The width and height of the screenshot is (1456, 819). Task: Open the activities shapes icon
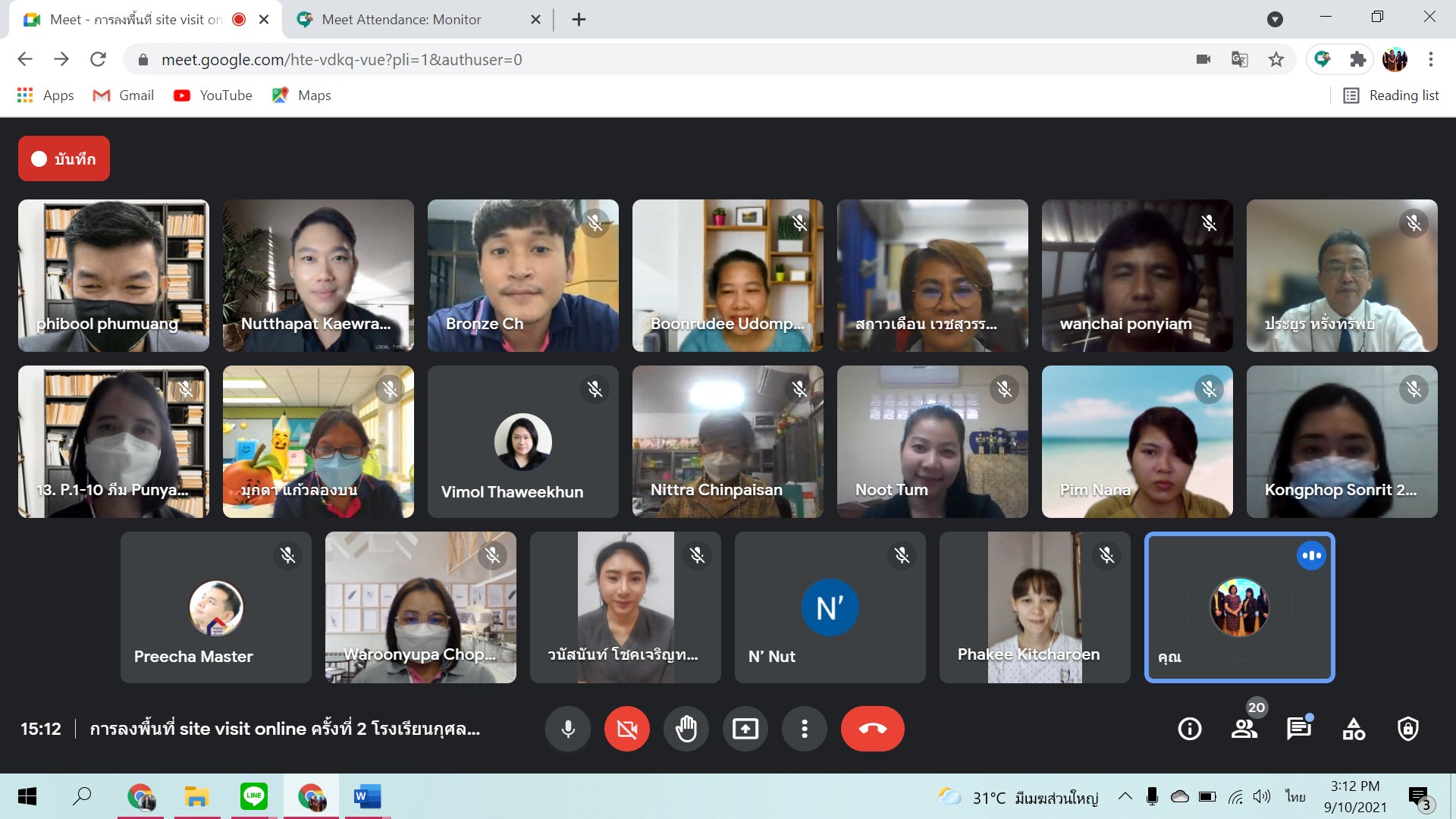(1354, 730)
